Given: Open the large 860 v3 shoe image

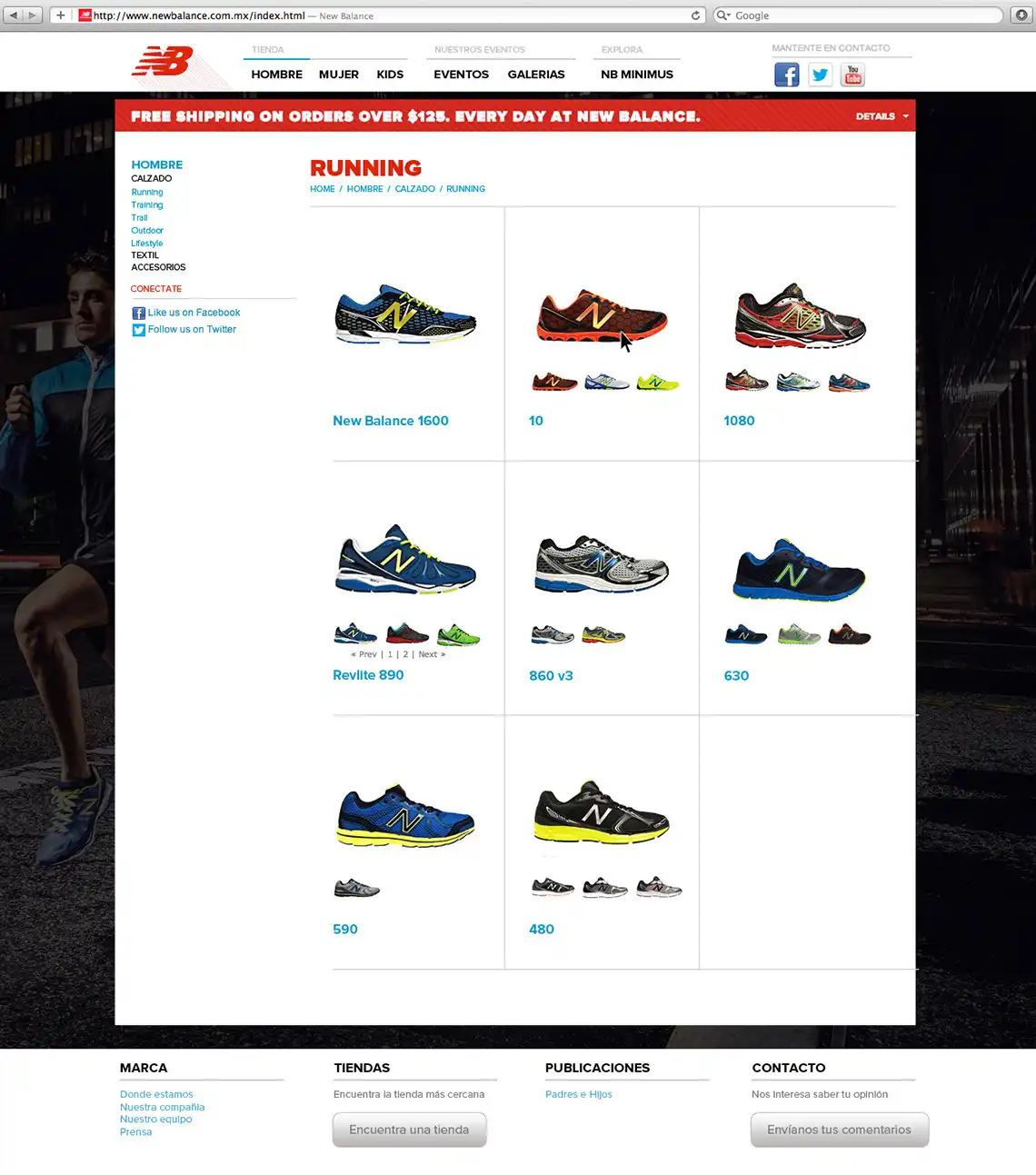Looking at the screenshot, I should (x=602, y=564).
